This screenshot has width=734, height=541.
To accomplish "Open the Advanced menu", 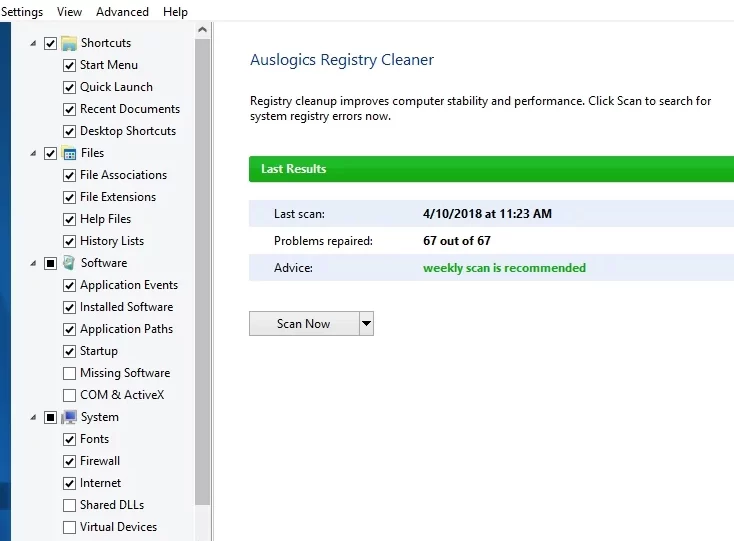I will click(x=122, y=12).
